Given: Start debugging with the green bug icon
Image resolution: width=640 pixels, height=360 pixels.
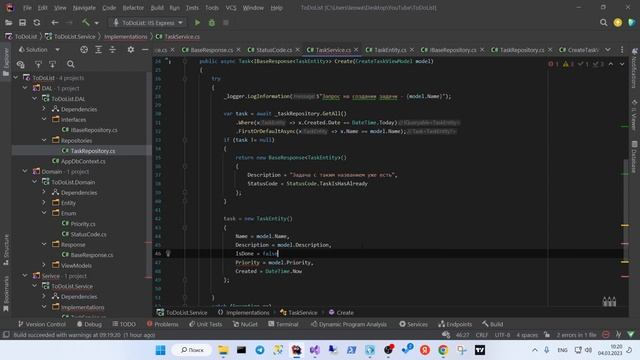Looking at the screenshot, I should (x=212, y=23).
